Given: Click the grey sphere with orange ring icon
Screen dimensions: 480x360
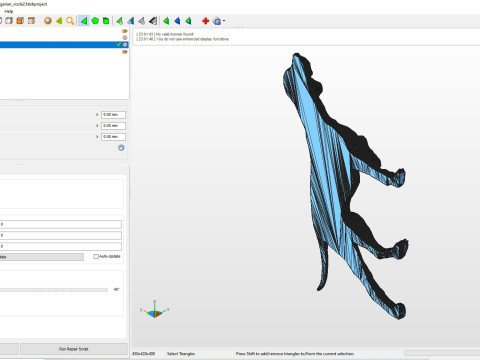Looking at the screenshot, I should coord(48,21).
